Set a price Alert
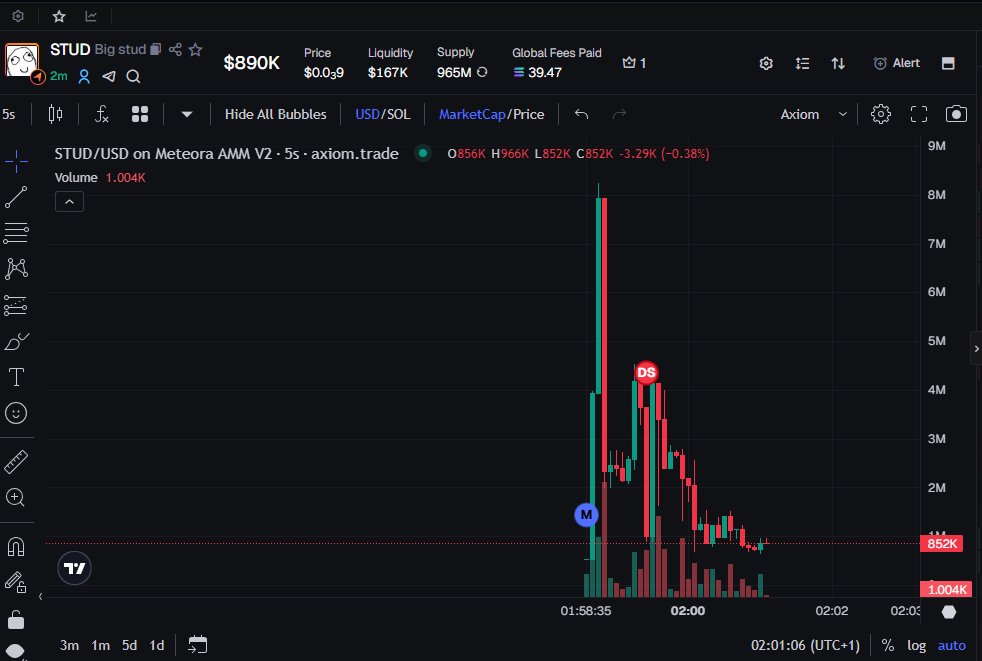Image resolution: width=982 pixels, height=661 pixels. tap(896, 63)
